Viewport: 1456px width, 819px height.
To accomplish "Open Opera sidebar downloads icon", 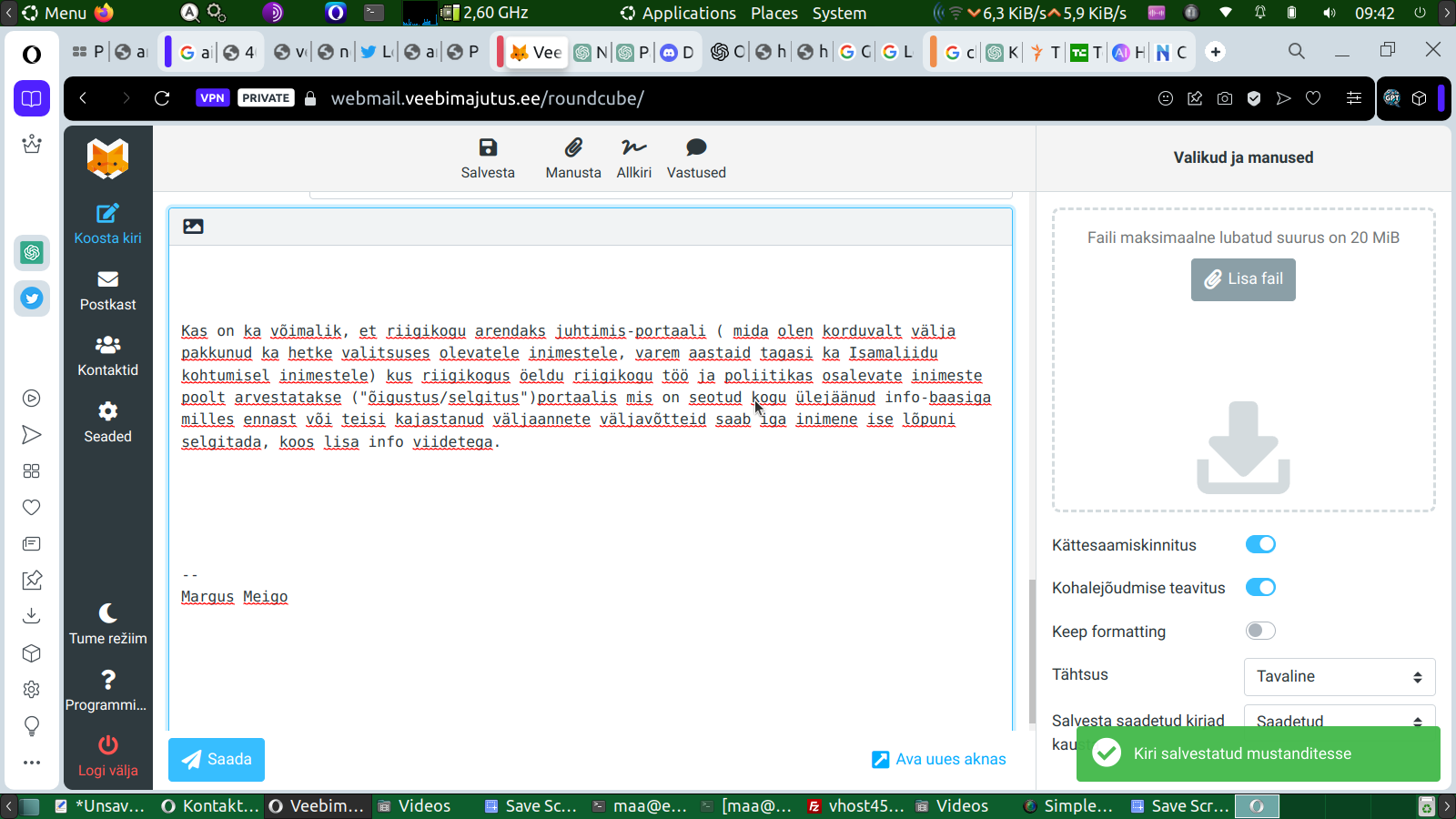I will [x=32, y=616].
